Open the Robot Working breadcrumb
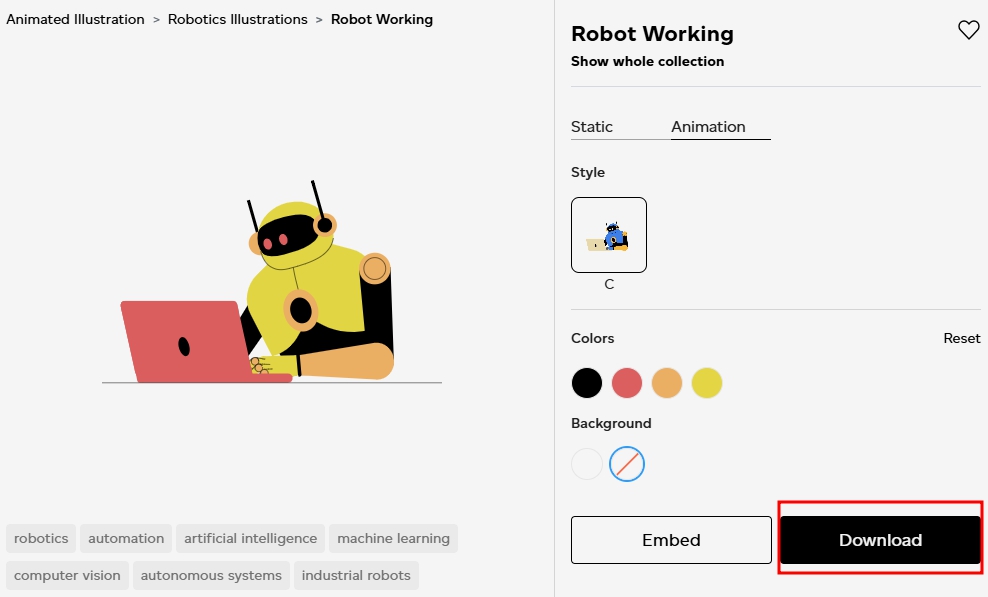This screenshot has height=597, width=988. tap(382, 20)
